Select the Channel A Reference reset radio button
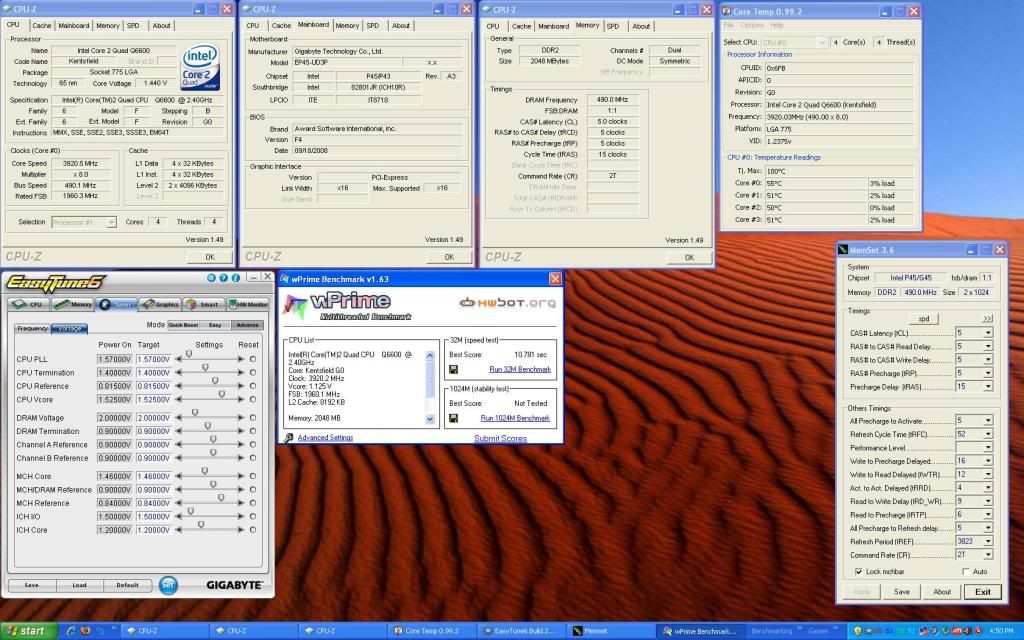Viewport: 1024px width, 640px height. pos(253,444)
